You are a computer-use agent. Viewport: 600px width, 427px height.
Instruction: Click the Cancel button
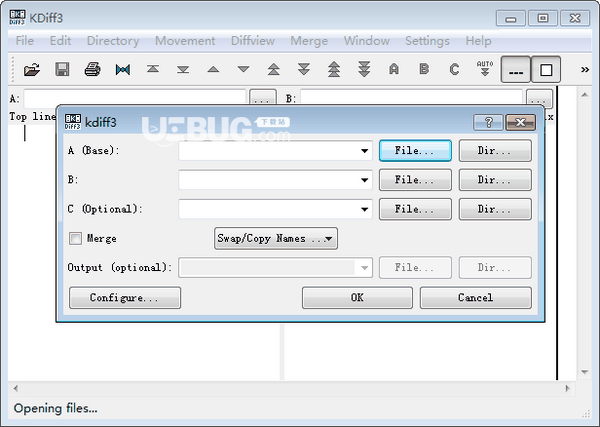click(x=476, y=297)
